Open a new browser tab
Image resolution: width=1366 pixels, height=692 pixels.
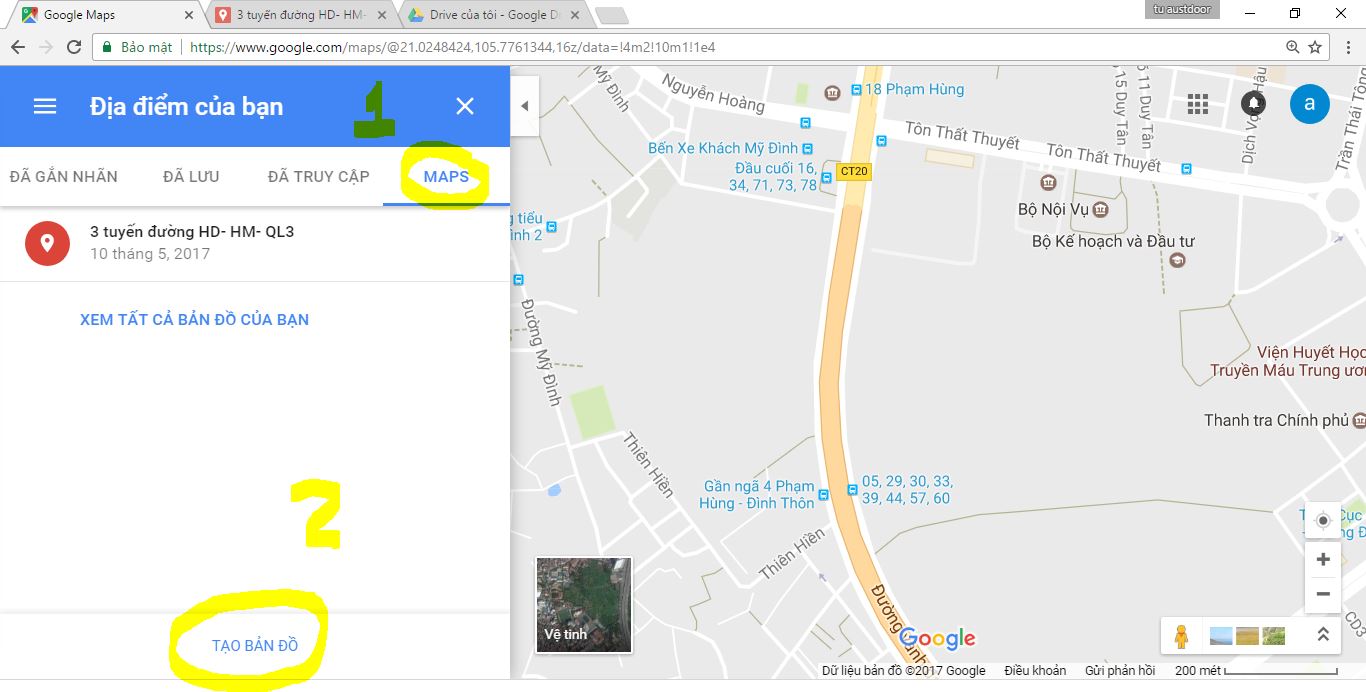click(611, 15)
